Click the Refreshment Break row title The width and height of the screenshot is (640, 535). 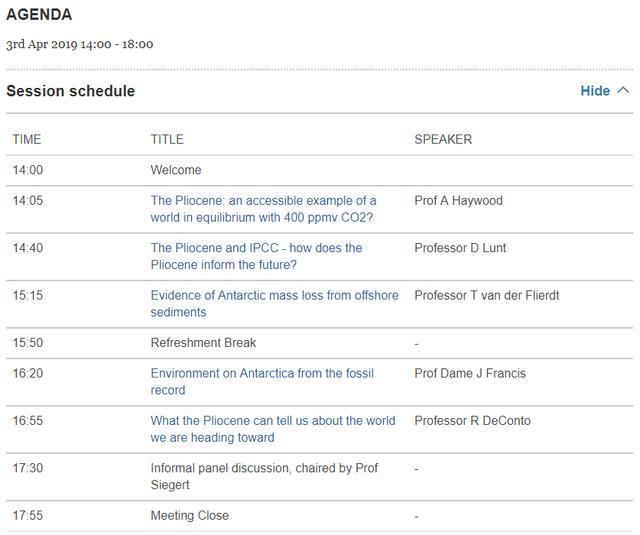pyautogui.click(x=203, y=343)
